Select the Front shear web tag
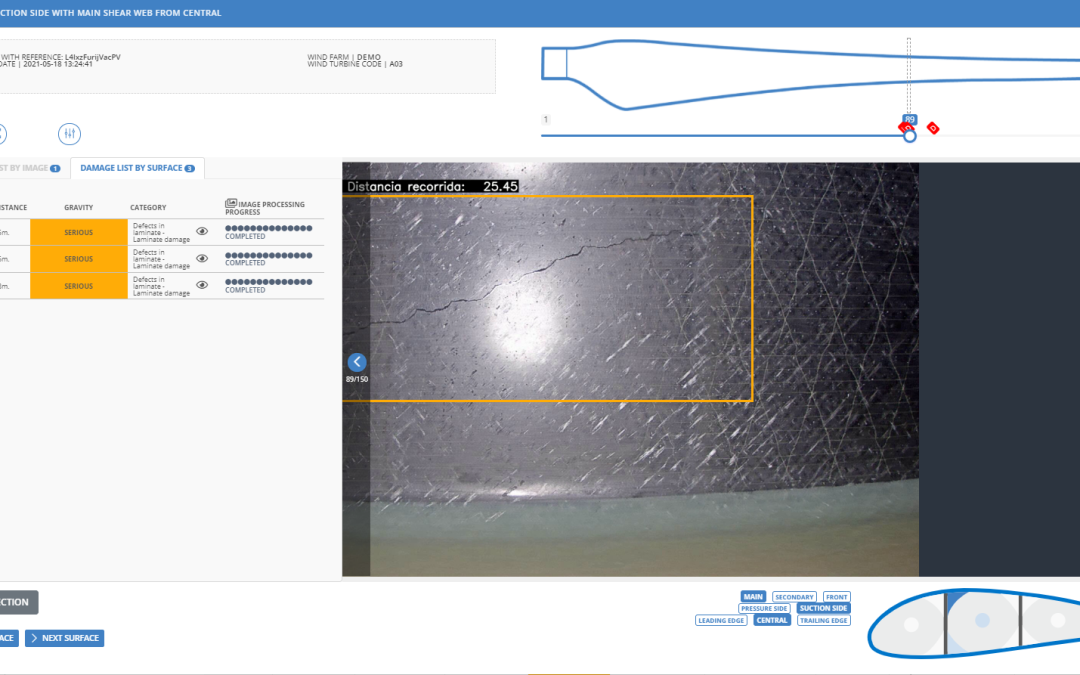Image resolution: width=1080 pixels, height=675 pixels. click(837, 597)
